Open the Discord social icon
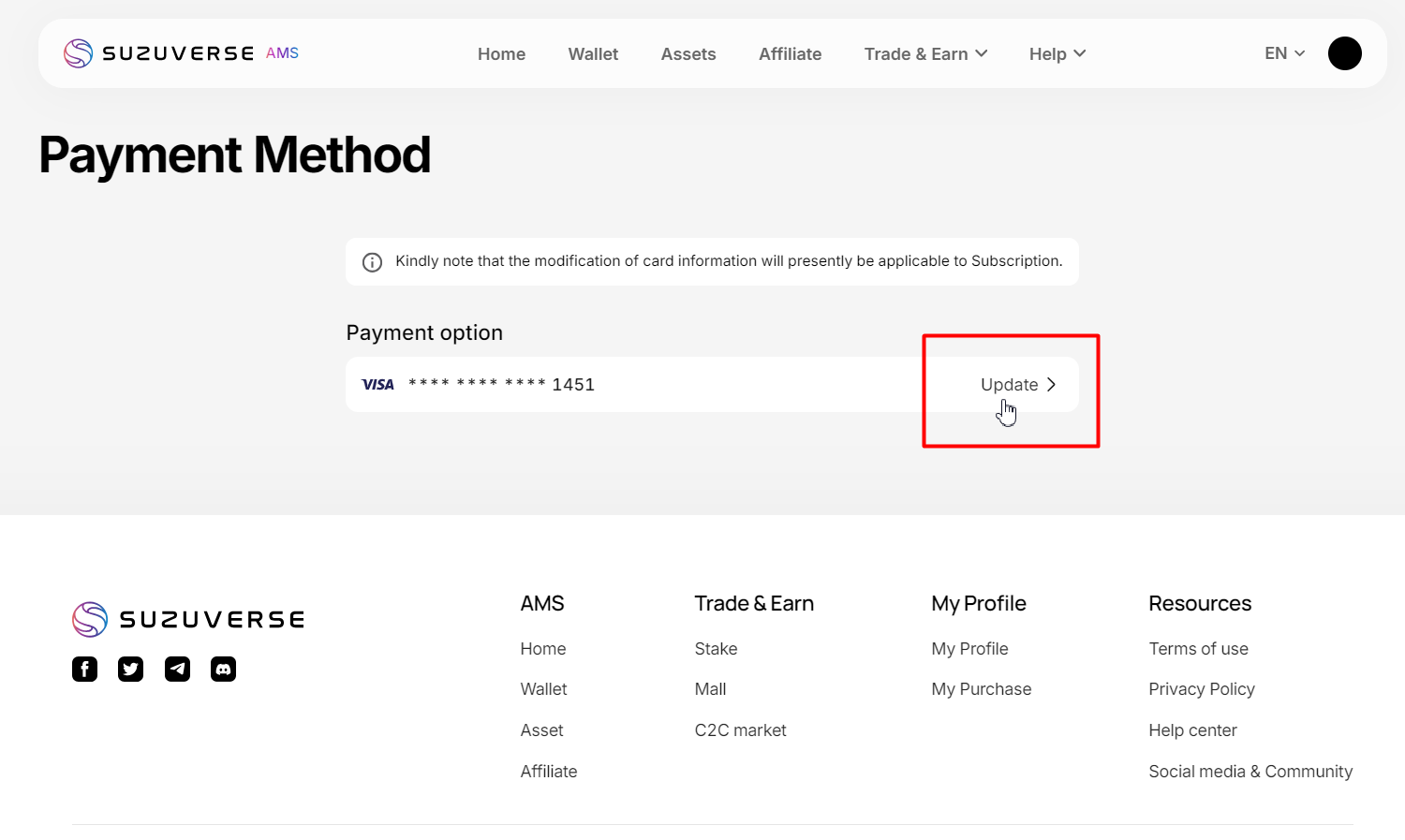1405x840 pixels. (x=223, y=669)
